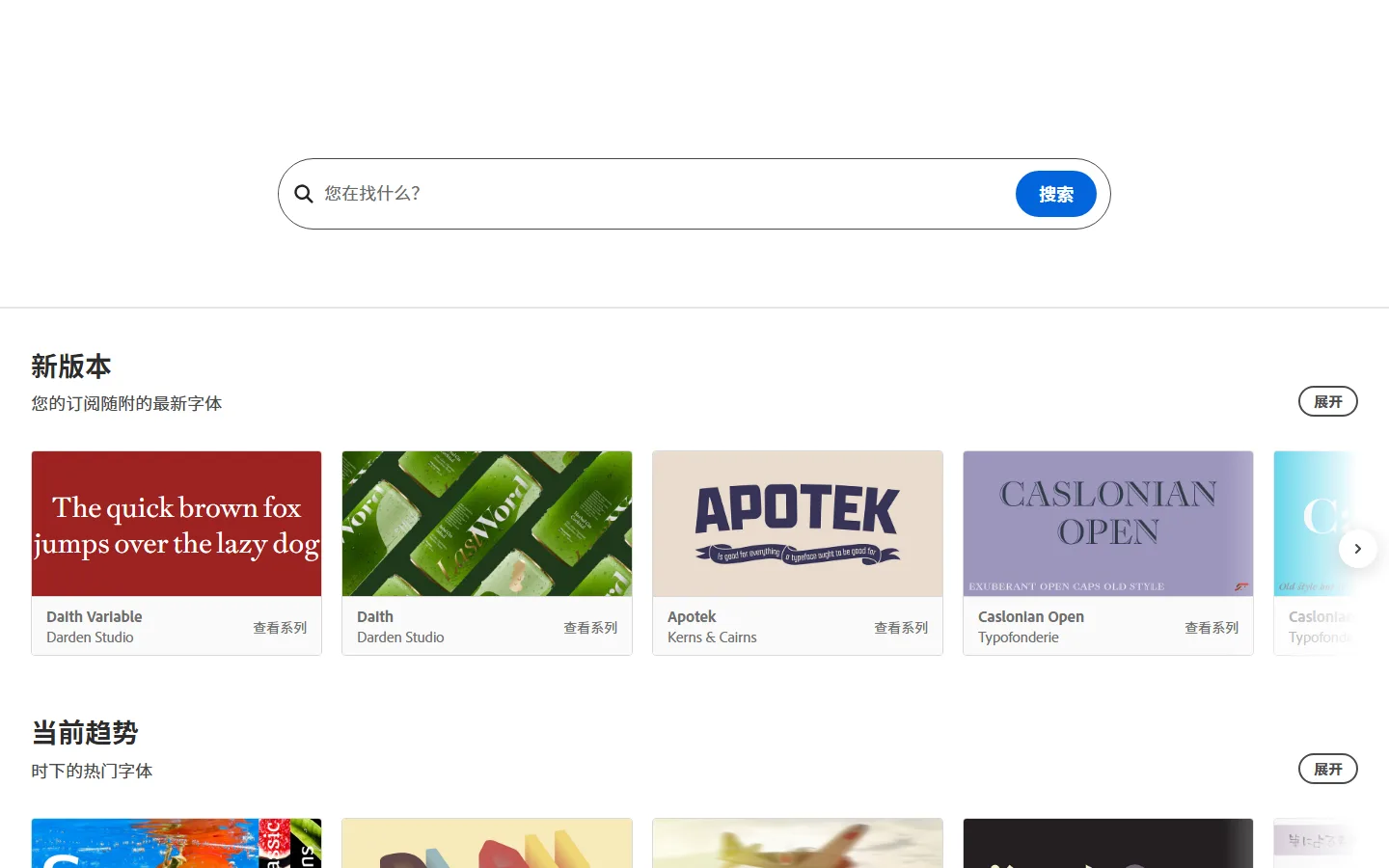Click the Caslonian Open font name

click(1031, 616)
